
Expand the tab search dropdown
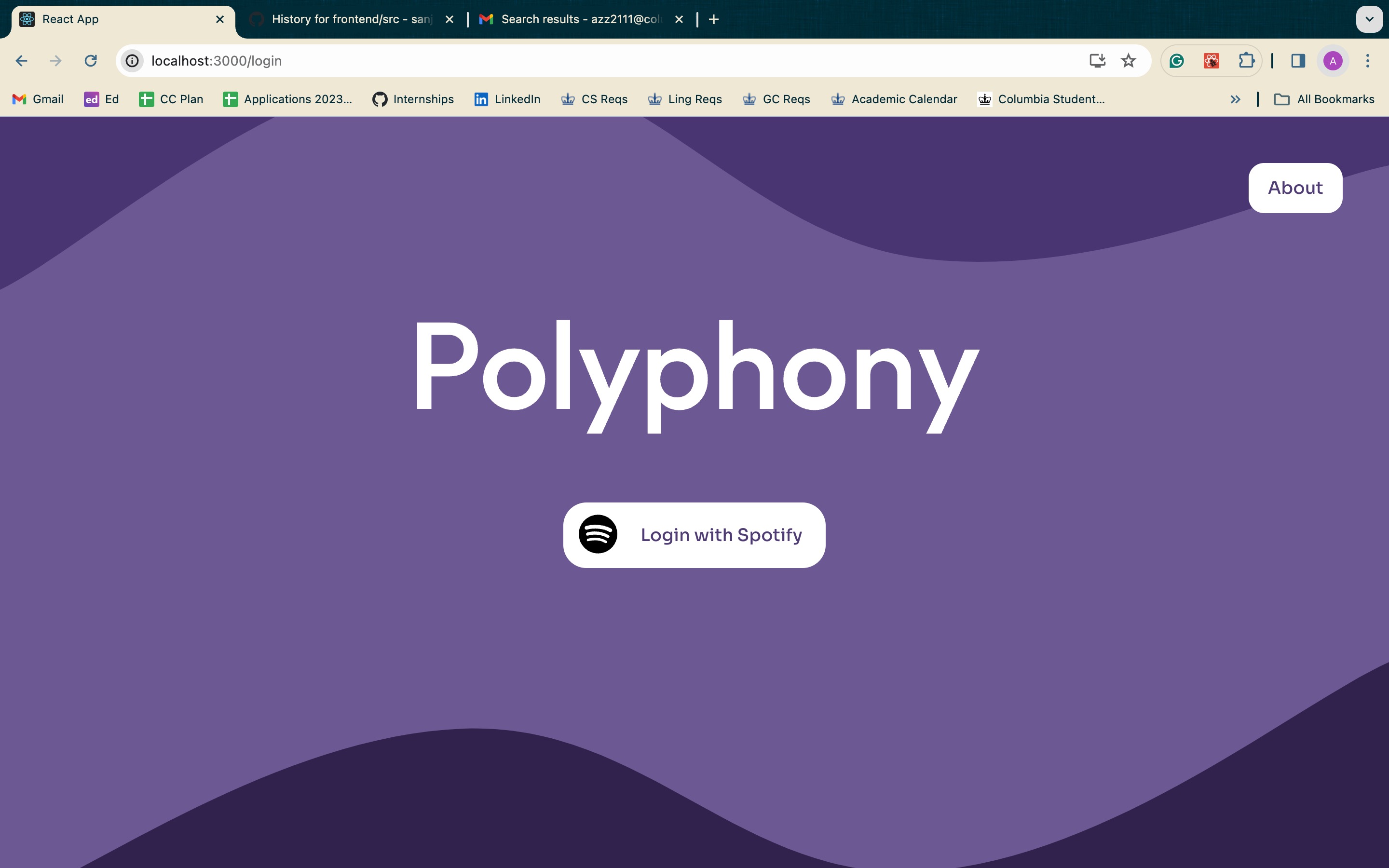(1369, 19)
